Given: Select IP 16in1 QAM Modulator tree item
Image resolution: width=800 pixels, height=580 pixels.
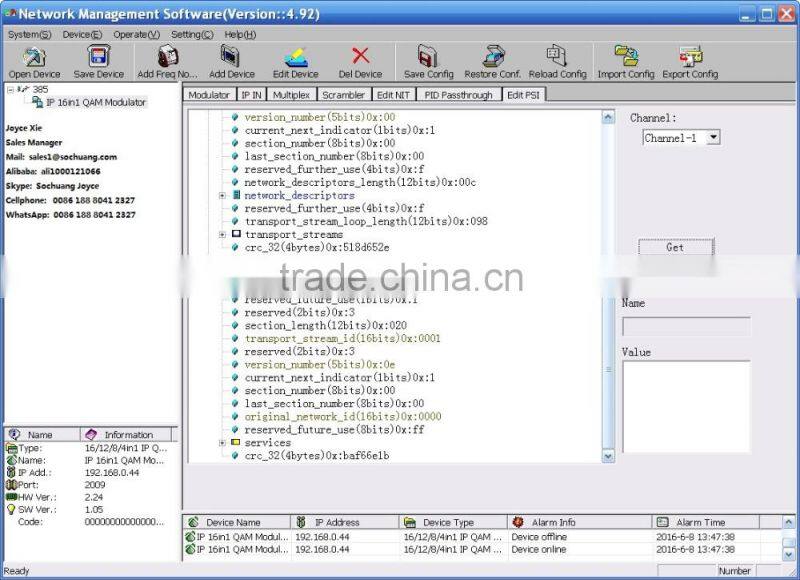Looking at the screenshot, I should tap(95, 103).
